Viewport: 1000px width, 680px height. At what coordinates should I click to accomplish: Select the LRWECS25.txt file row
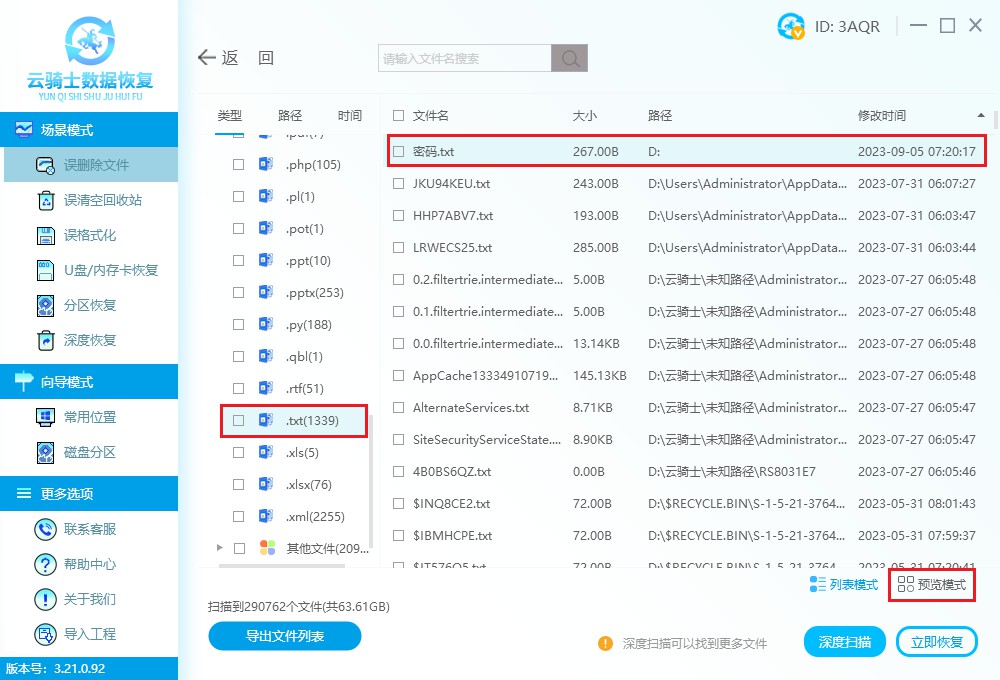686,248
